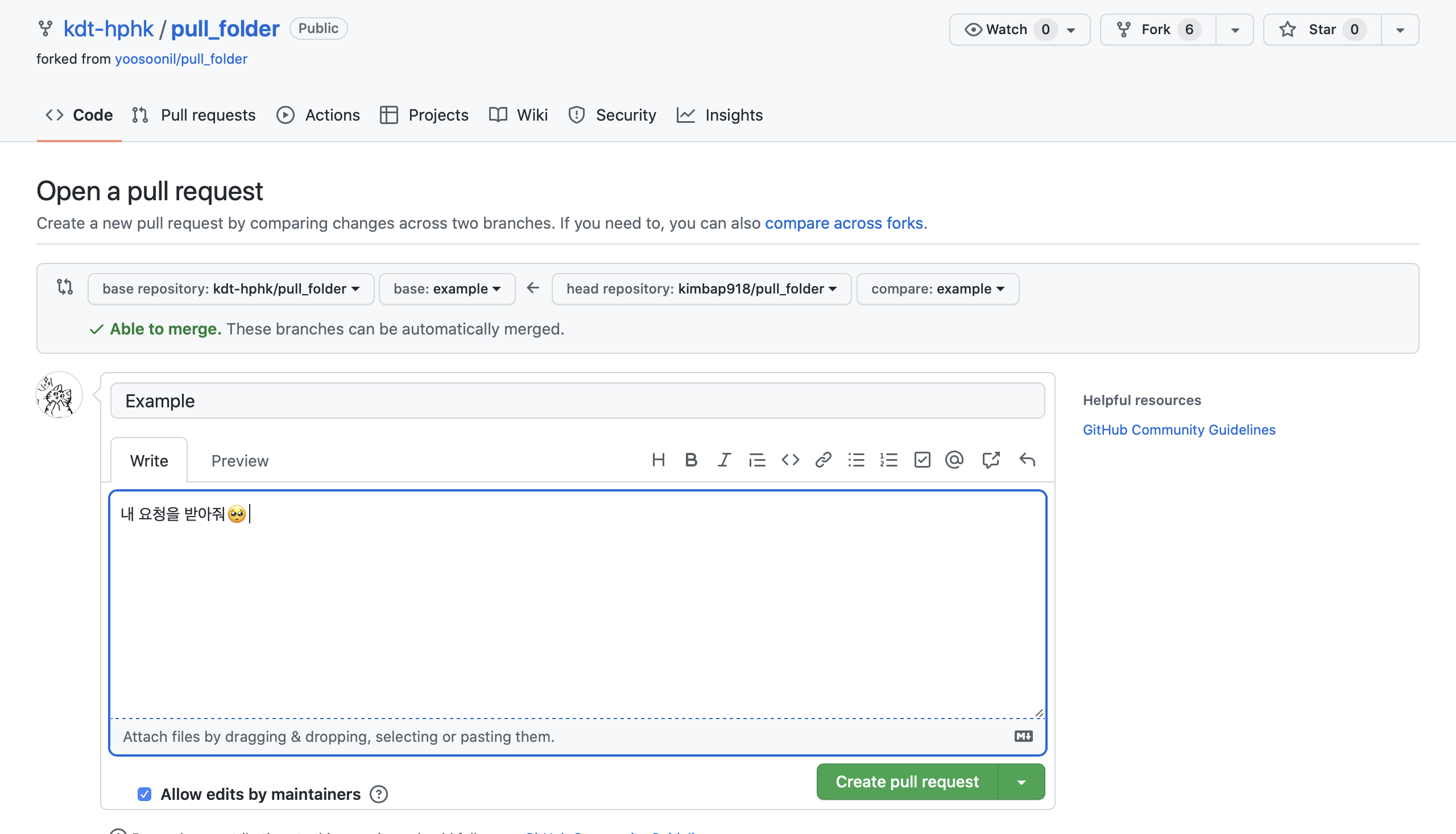
Task: Open the compare: example branch dropdown
Action: (938, 288)
